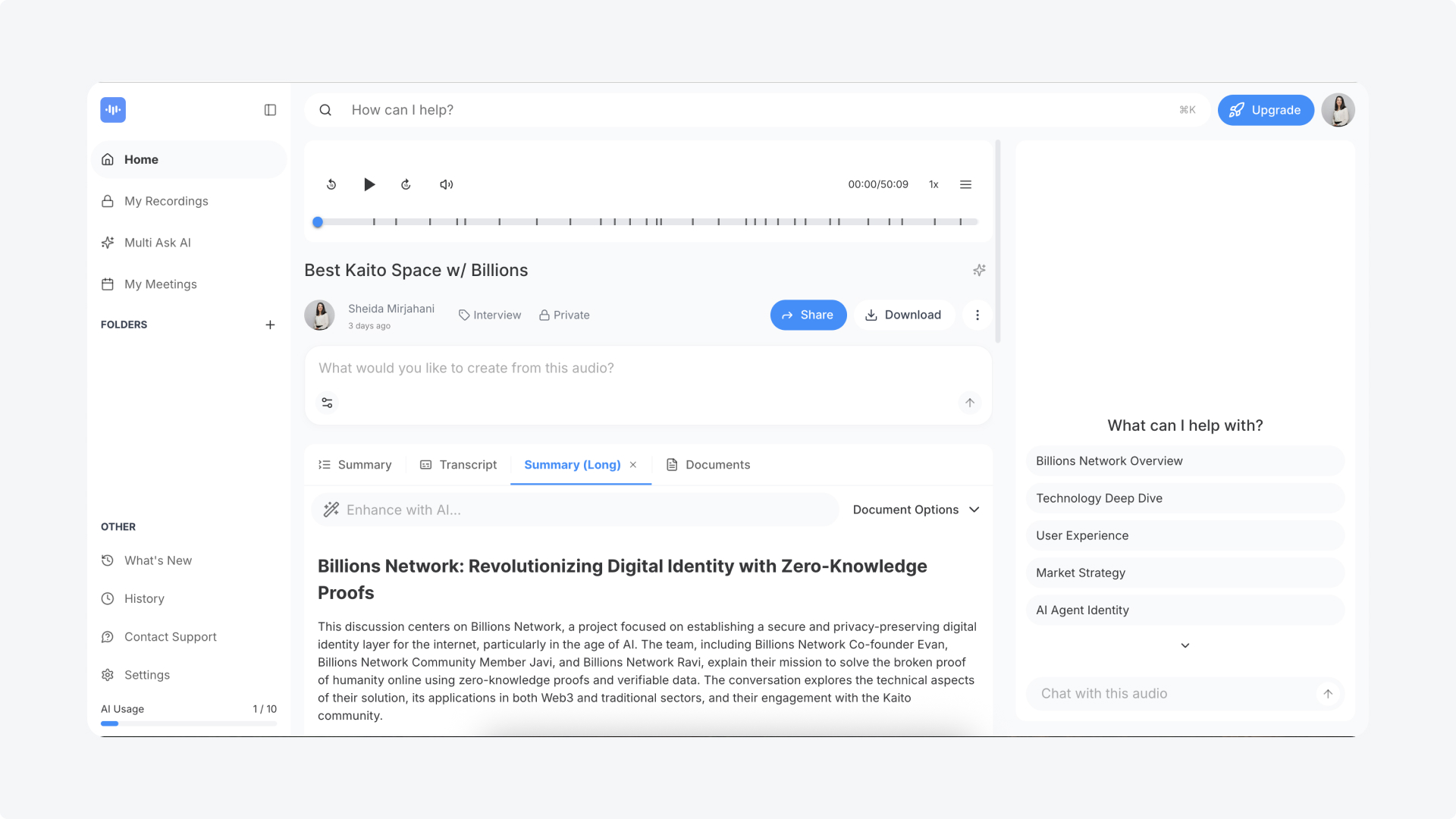Open more options three-dot menu

click(977, 315)
